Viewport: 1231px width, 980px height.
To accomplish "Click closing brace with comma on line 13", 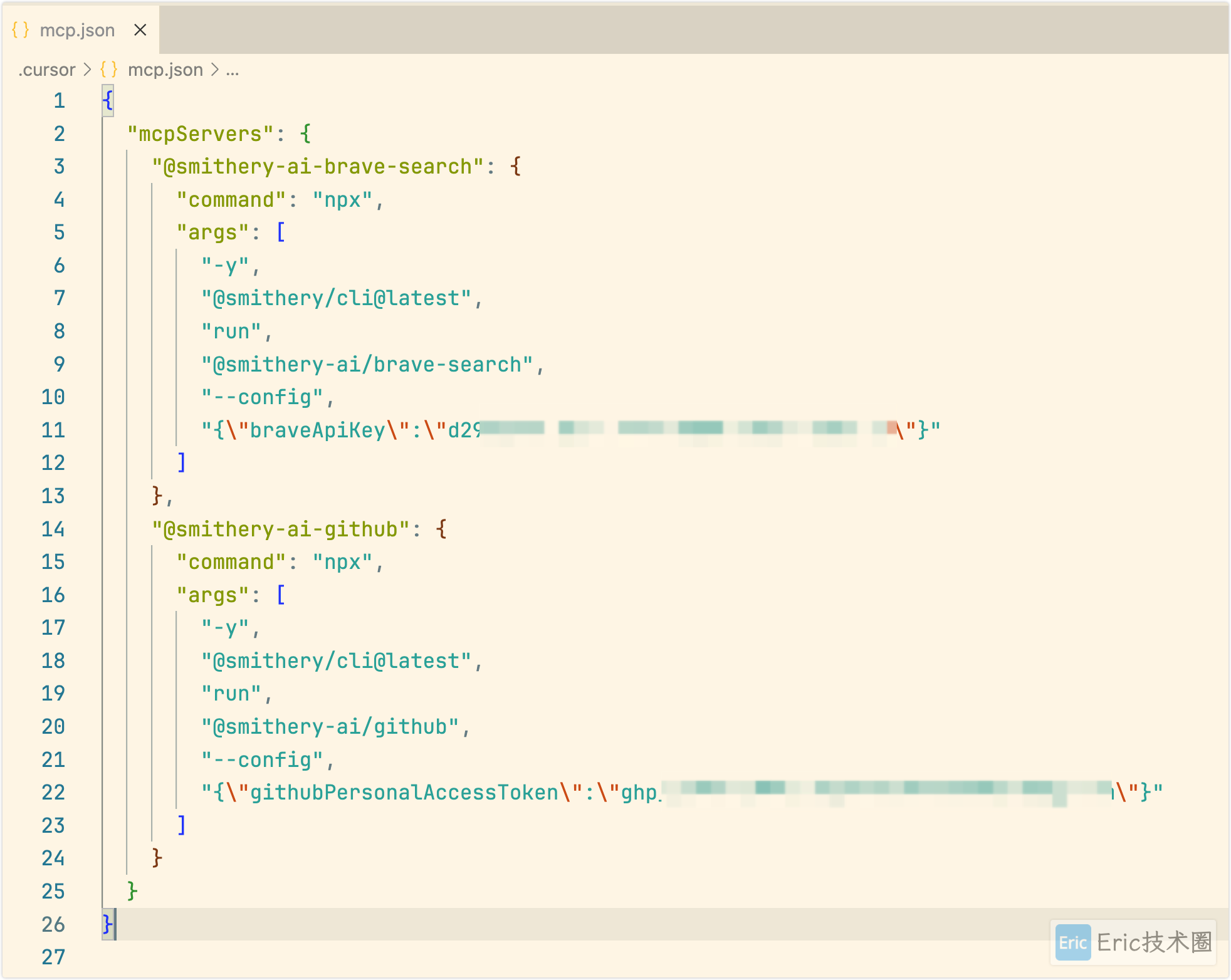I will [163, 497].
